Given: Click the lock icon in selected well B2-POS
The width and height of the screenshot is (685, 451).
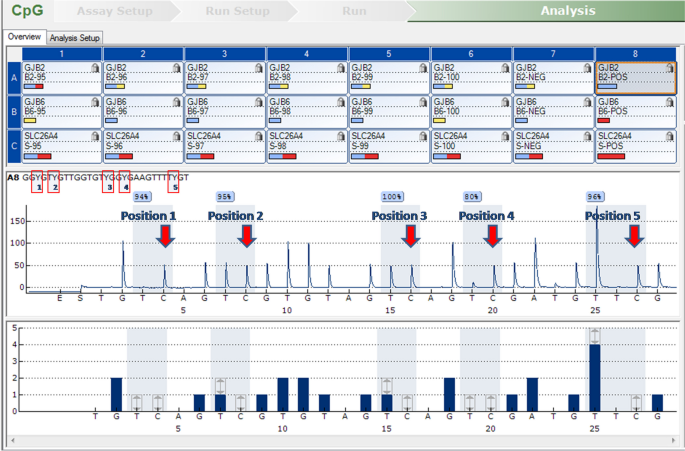Looking at the screenshot, I should (x=669, y=68).
